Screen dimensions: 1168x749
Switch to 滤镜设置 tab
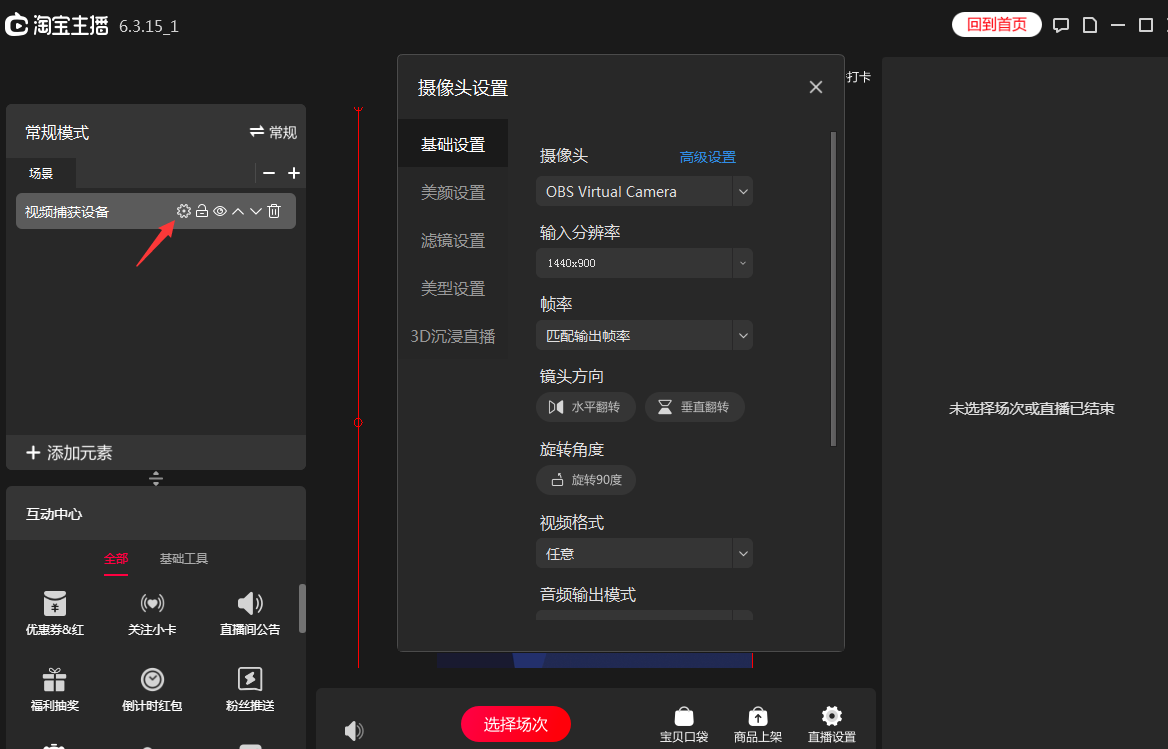[x=453, y=241]
